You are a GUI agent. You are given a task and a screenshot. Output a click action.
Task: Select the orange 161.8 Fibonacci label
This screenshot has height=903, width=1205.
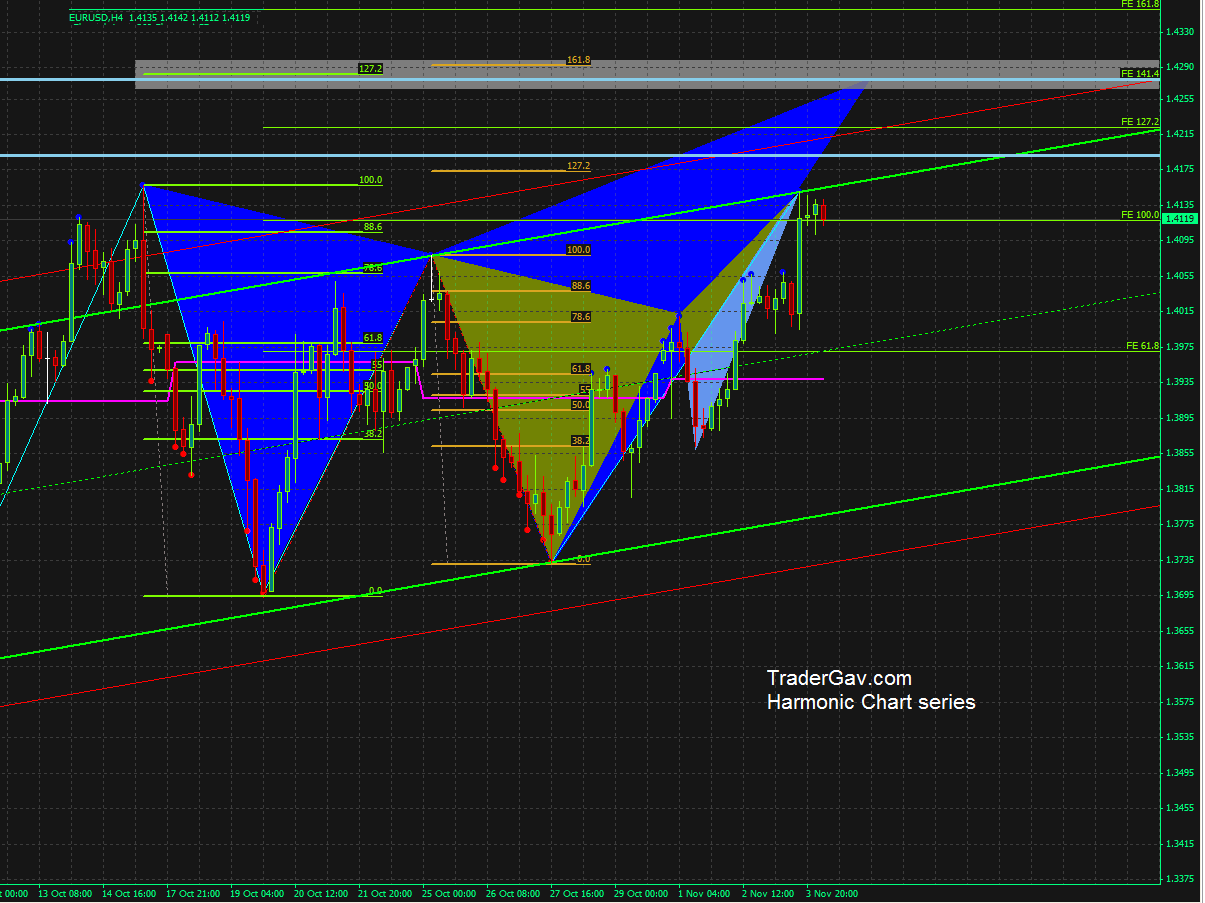578,60
